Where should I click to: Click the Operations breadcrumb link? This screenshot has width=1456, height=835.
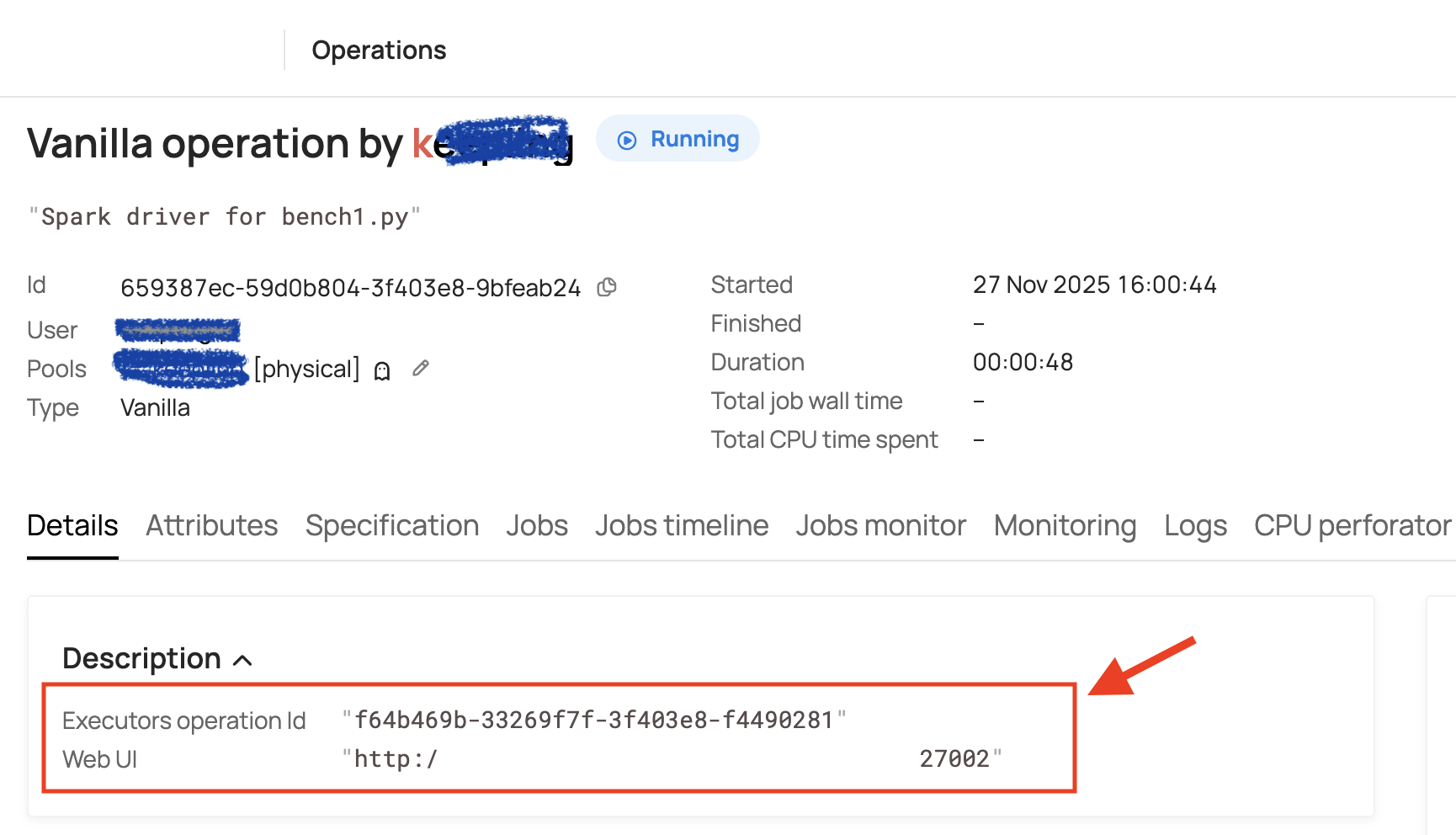pyautogui.click(x=379, y=51)
